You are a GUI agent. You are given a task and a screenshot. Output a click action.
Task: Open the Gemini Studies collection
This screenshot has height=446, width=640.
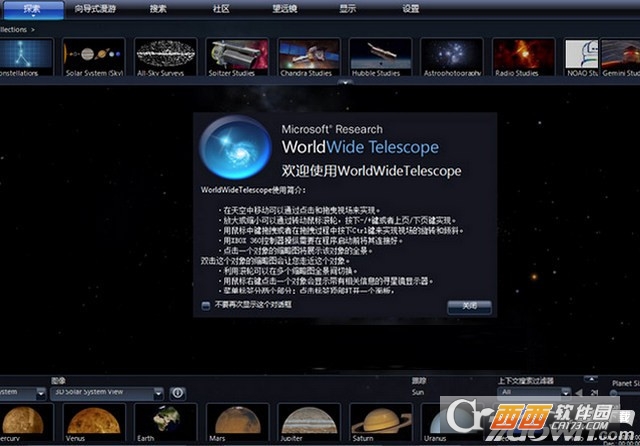620,57
